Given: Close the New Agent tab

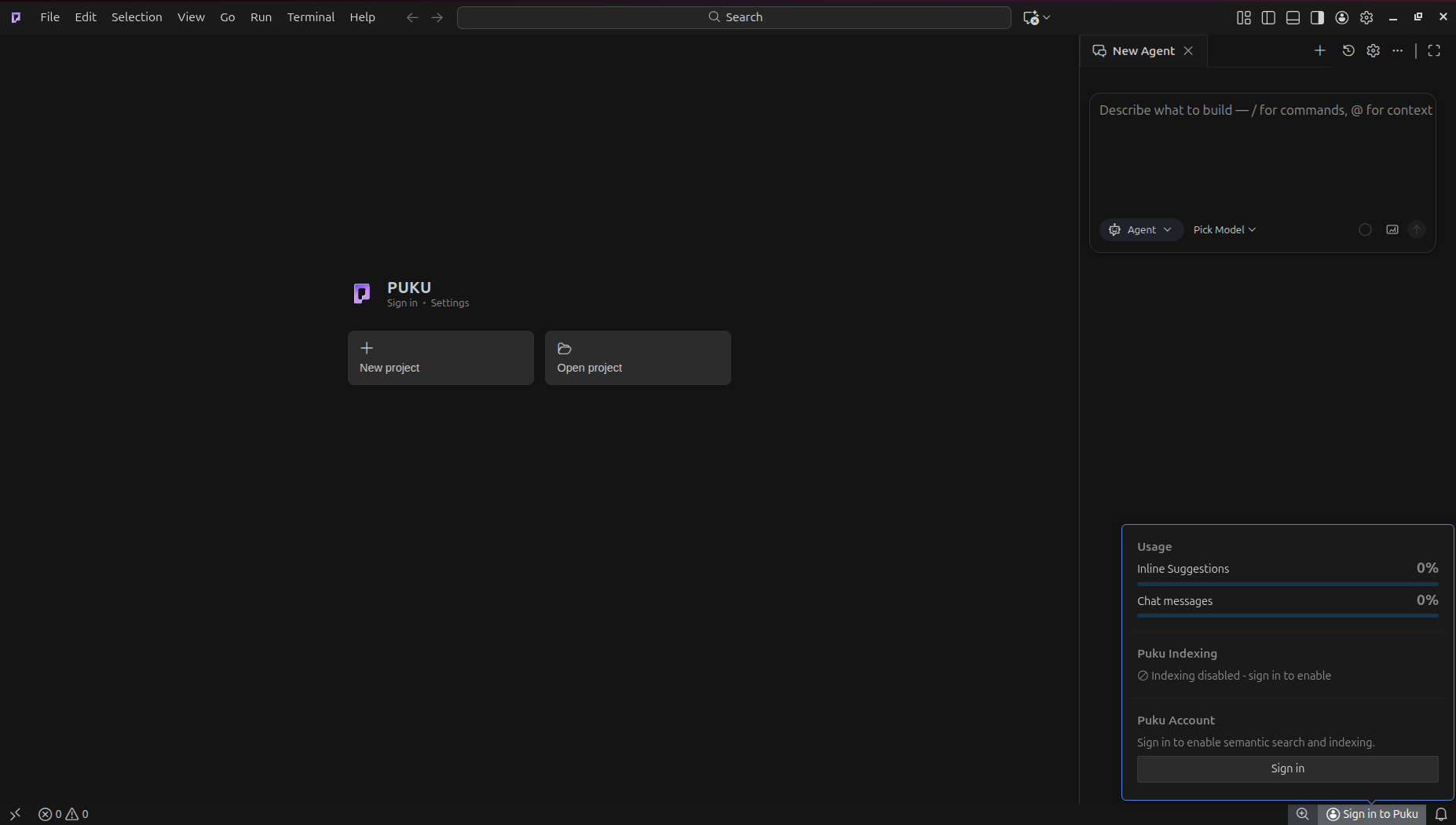Looking at the screenshot, I should pyautogui.click(x=1189, y=50).
